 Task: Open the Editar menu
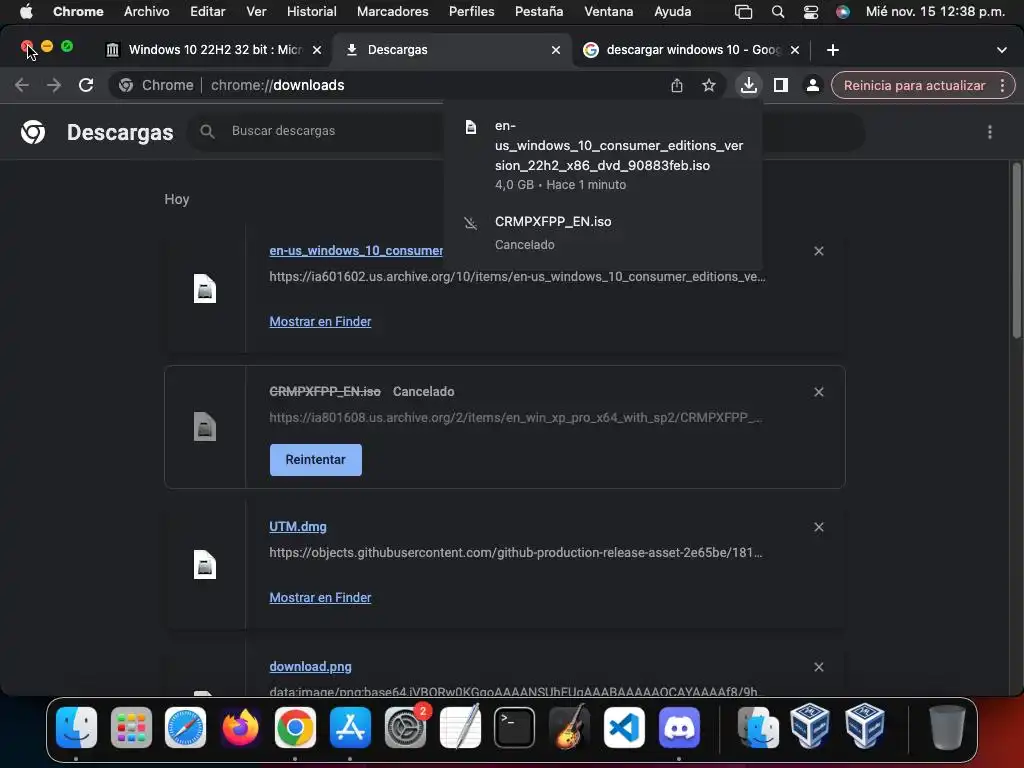pos(208,11)
